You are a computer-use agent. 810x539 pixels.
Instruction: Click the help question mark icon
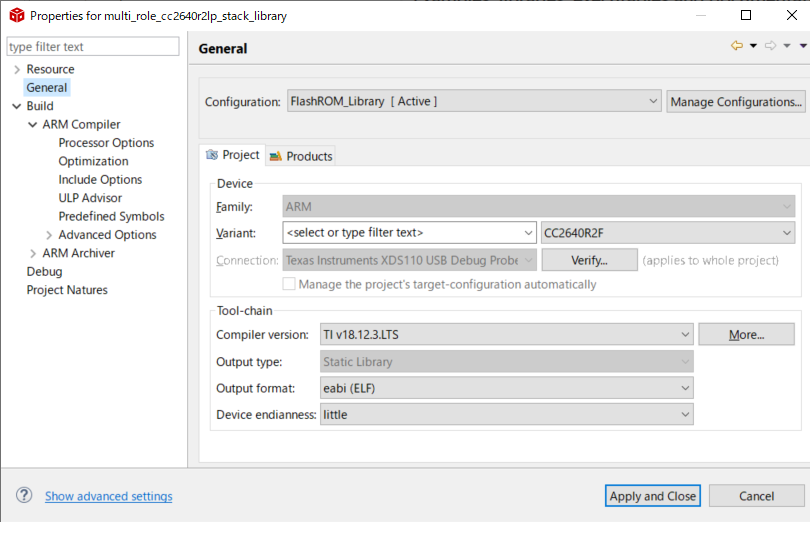pos(24,496)
